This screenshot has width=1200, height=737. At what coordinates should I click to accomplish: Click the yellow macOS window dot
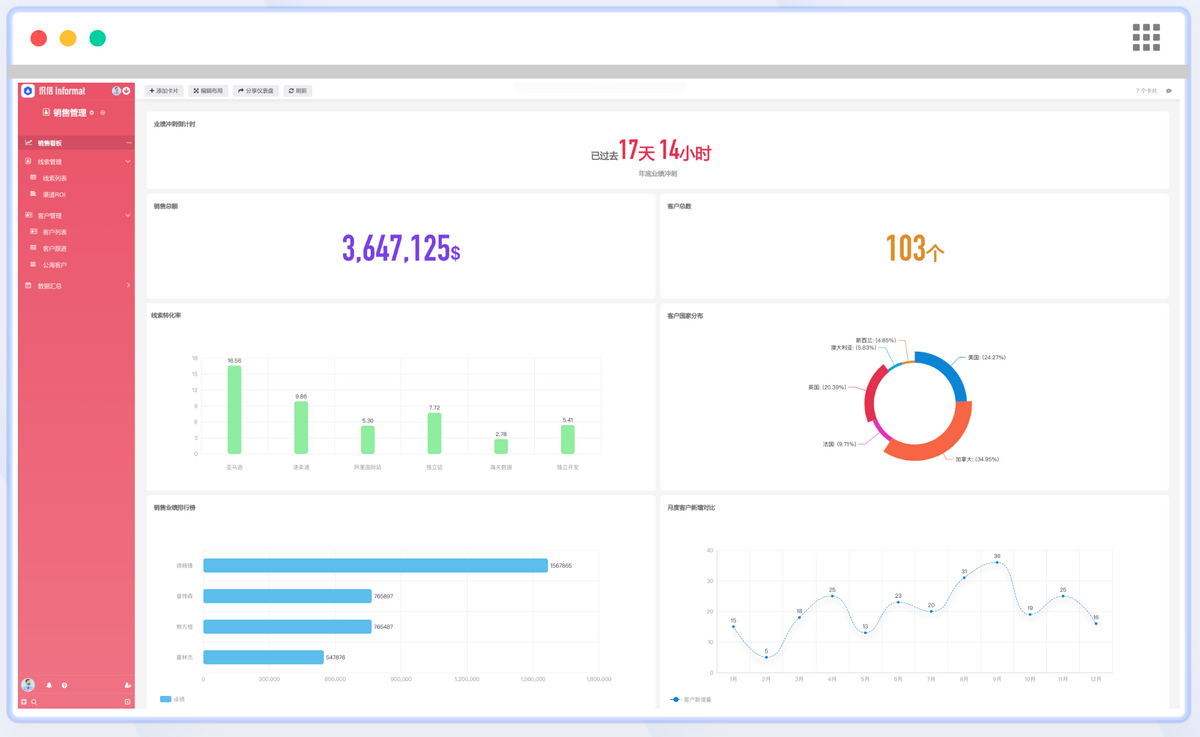pos(68,38)
